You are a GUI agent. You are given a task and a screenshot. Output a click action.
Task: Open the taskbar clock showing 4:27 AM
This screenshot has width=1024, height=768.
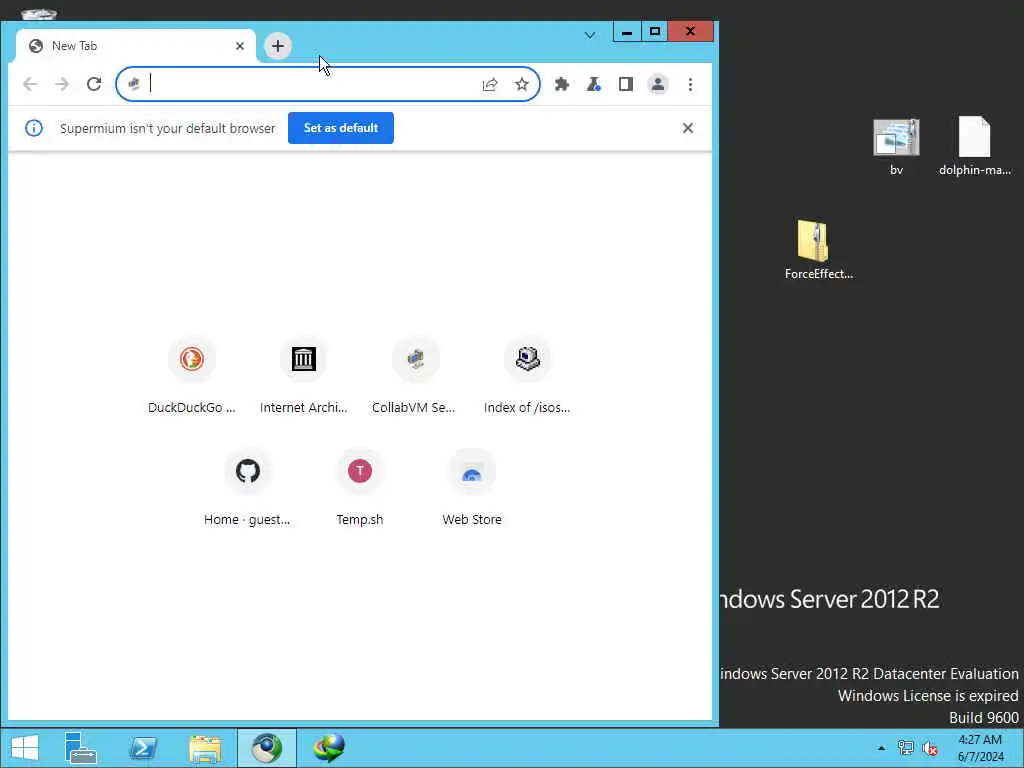(980, 748)
